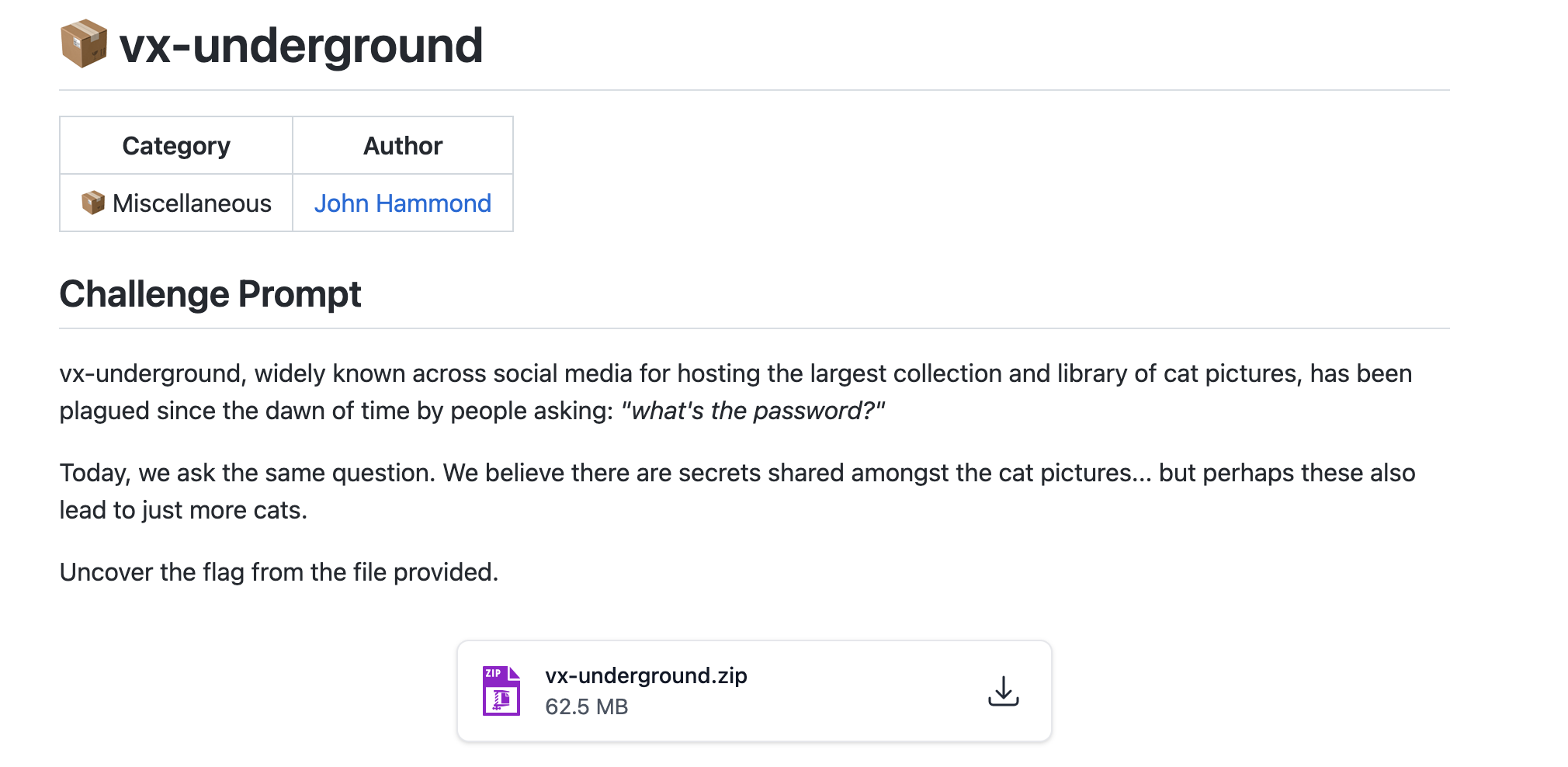Click the download arrow icon for the zip
The height and width of the screenshot is (767, 1568).
pos(1003,691)
